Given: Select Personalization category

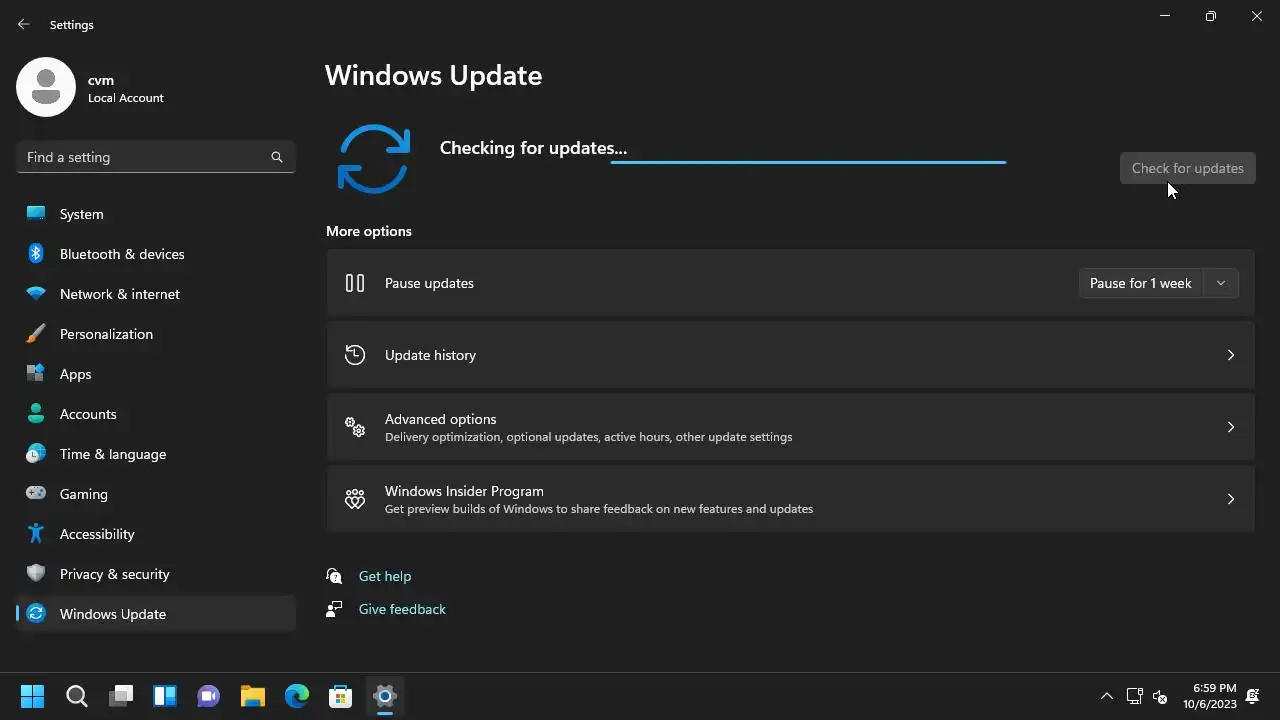Looking at the screenshot, I should click(x=107, y=334).
